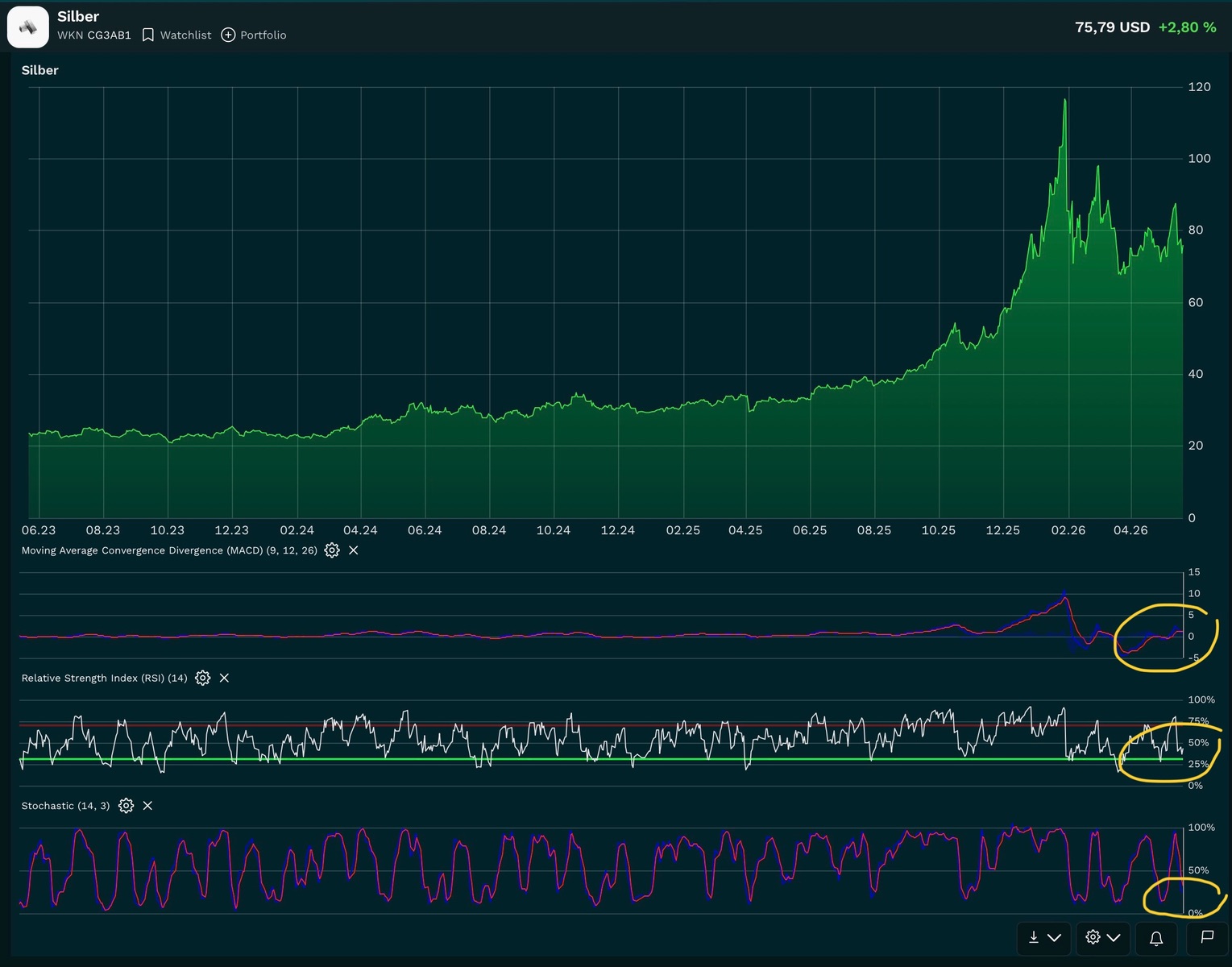Open the chart download dropdown
This screenshot has height=967, width=1232.
[x=1044, y=937]
